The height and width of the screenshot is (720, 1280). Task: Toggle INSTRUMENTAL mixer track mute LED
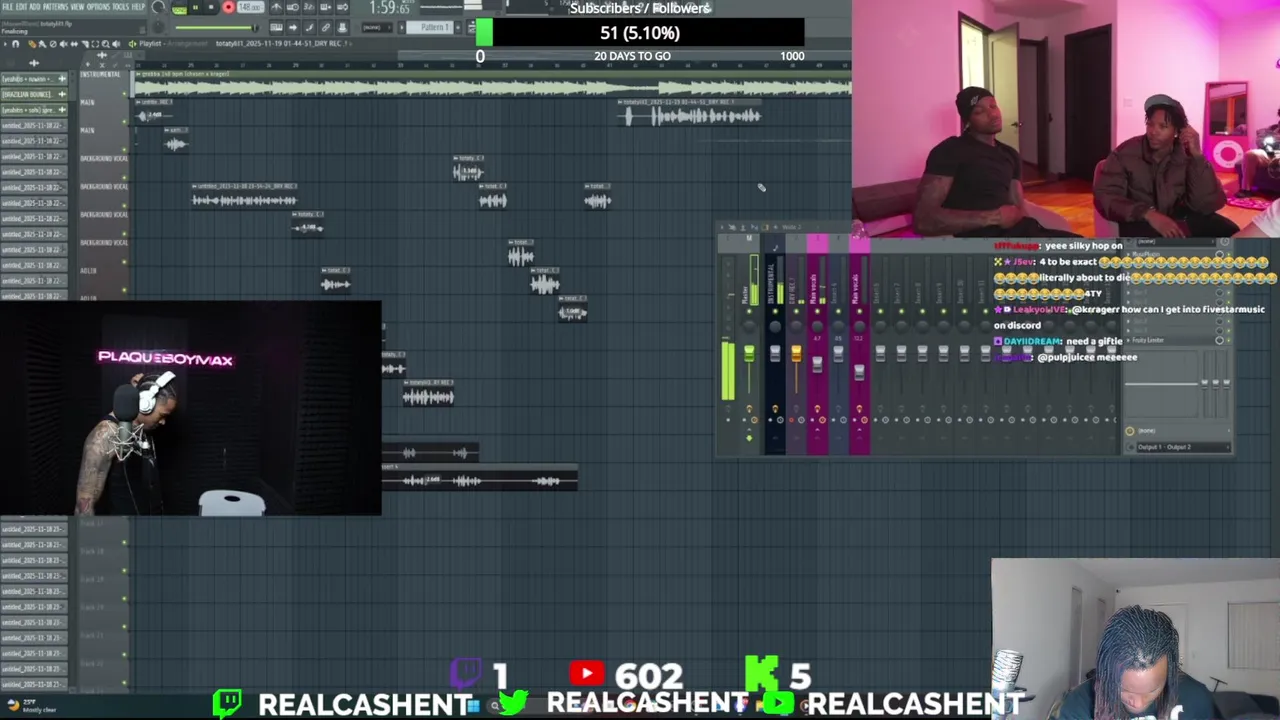pos(775,311)
